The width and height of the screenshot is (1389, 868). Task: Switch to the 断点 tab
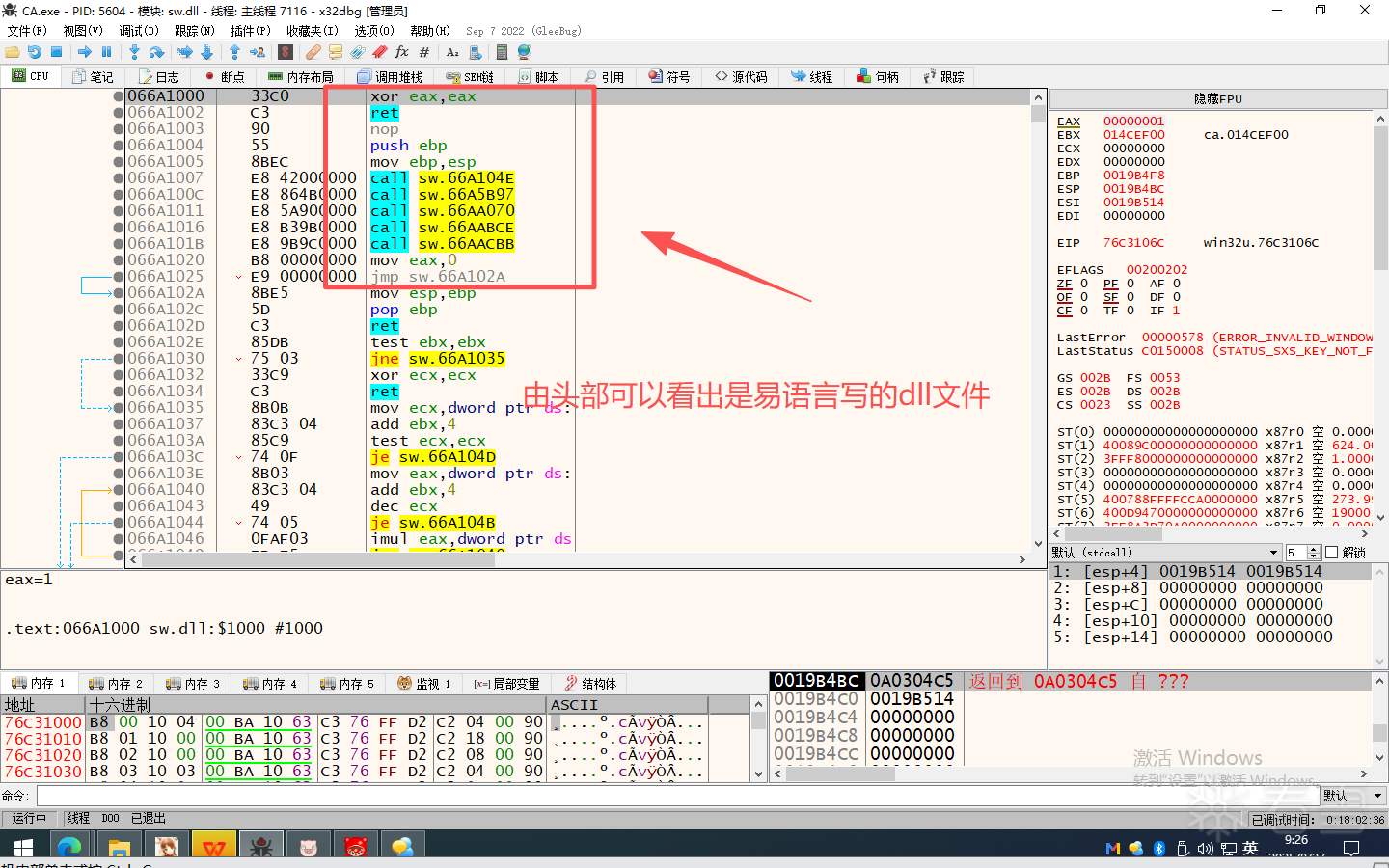pos(224,77)
